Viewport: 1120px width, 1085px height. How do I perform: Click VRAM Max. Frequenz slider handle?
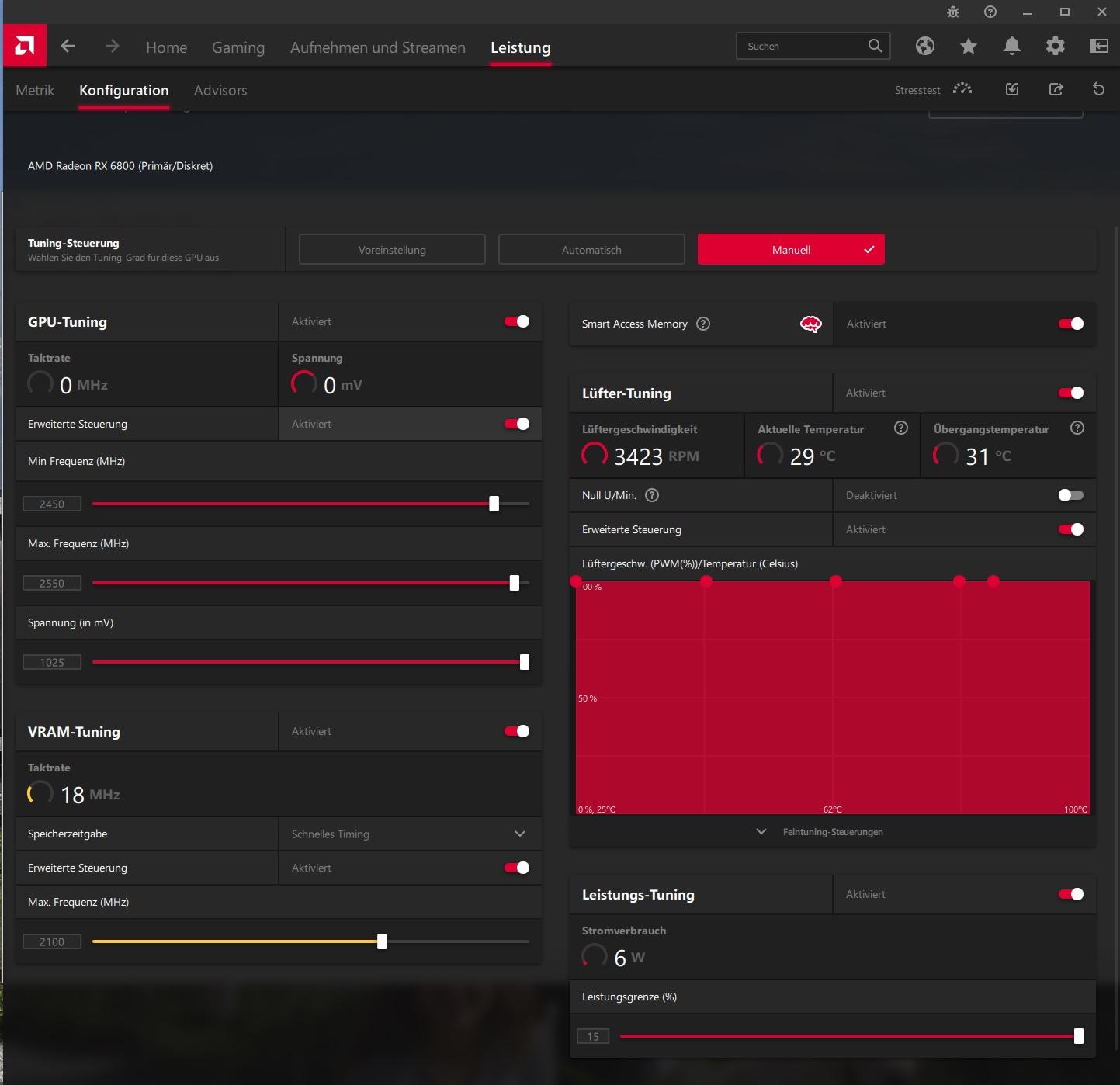click(x=382, y=941)
